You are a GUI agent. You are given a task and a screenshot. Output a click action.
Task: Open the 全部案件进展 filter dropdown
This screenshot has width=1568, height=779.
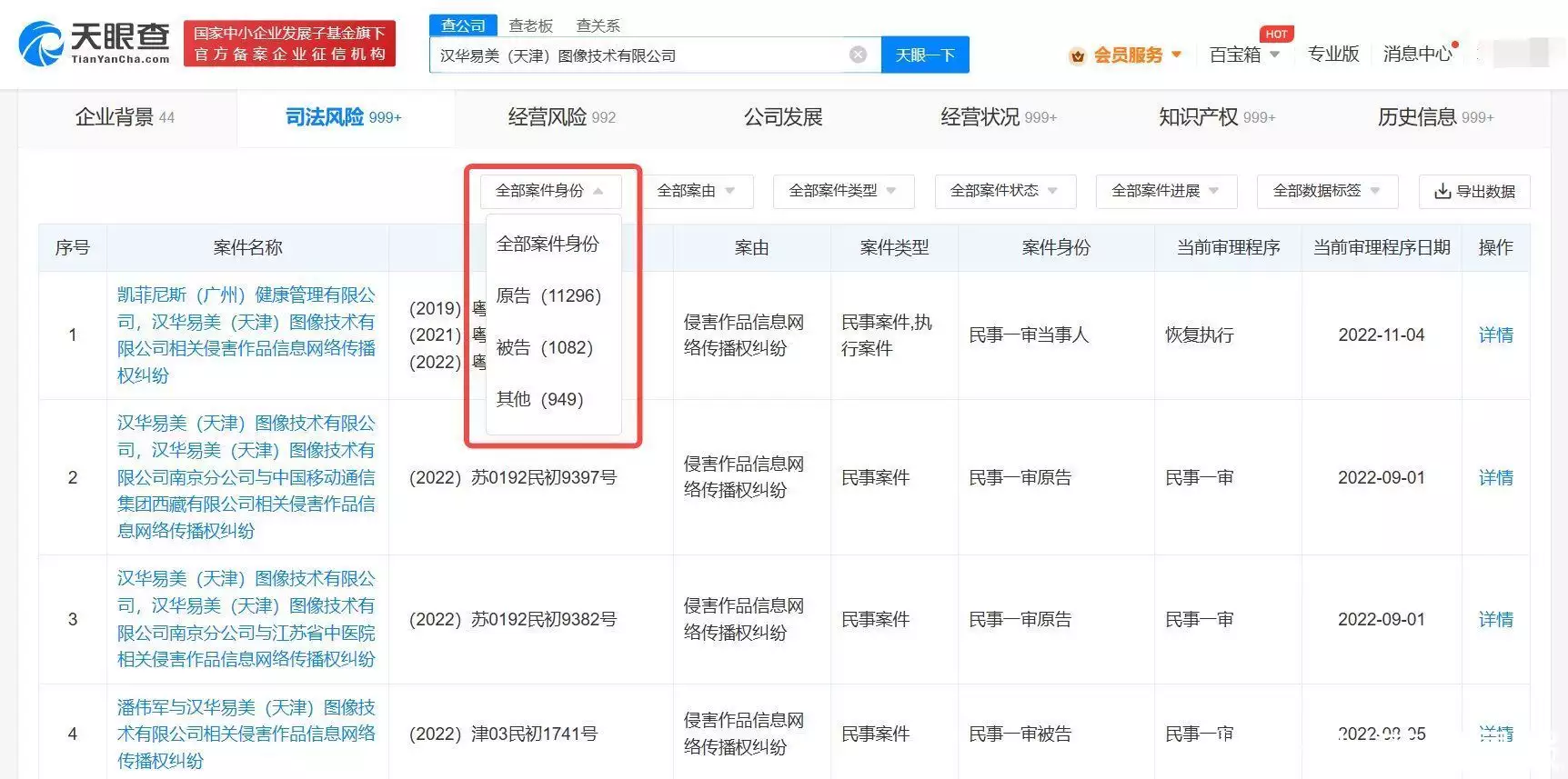[x=1166, y=191]
